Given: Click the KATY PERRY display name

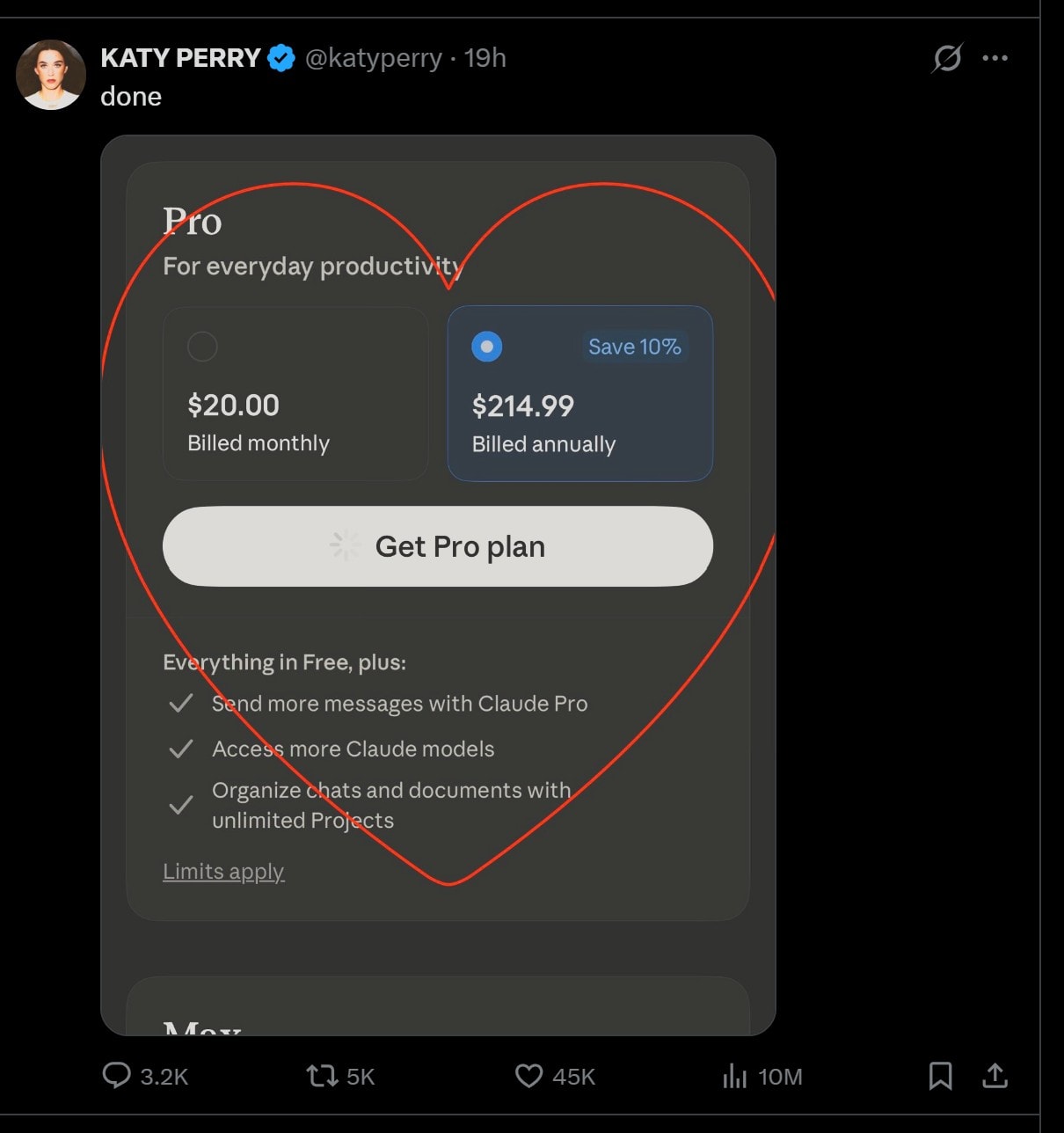Looking at the screenshot, I should click(180, 58).
